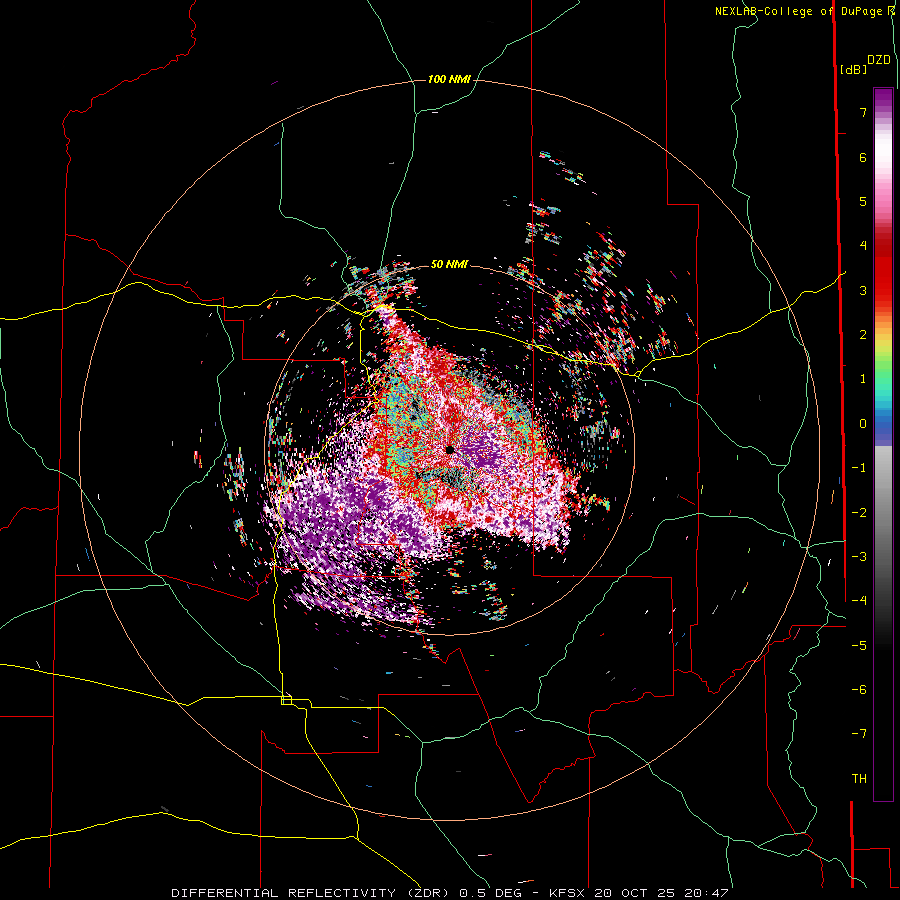Click the -3 value on color scale

pyautogui.click(x=859, y=556)
